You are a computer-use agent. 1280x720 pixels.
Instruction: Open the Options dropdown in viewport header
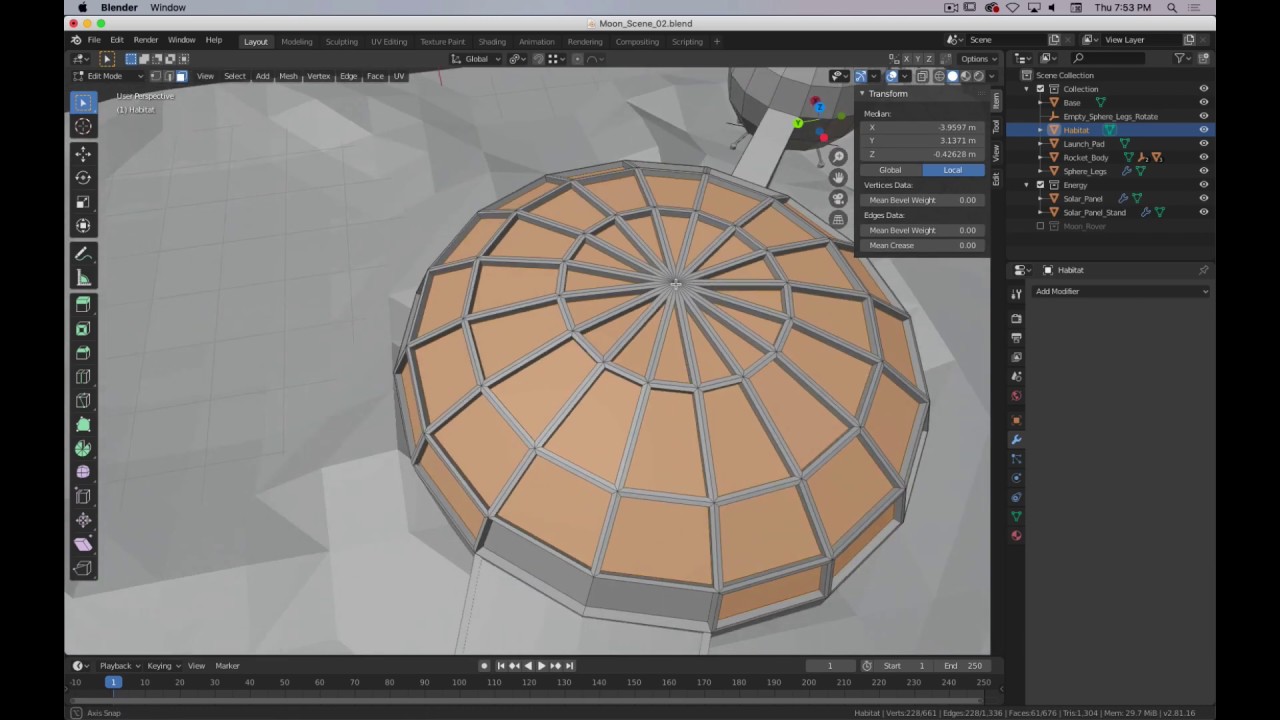tap(977, 59)
